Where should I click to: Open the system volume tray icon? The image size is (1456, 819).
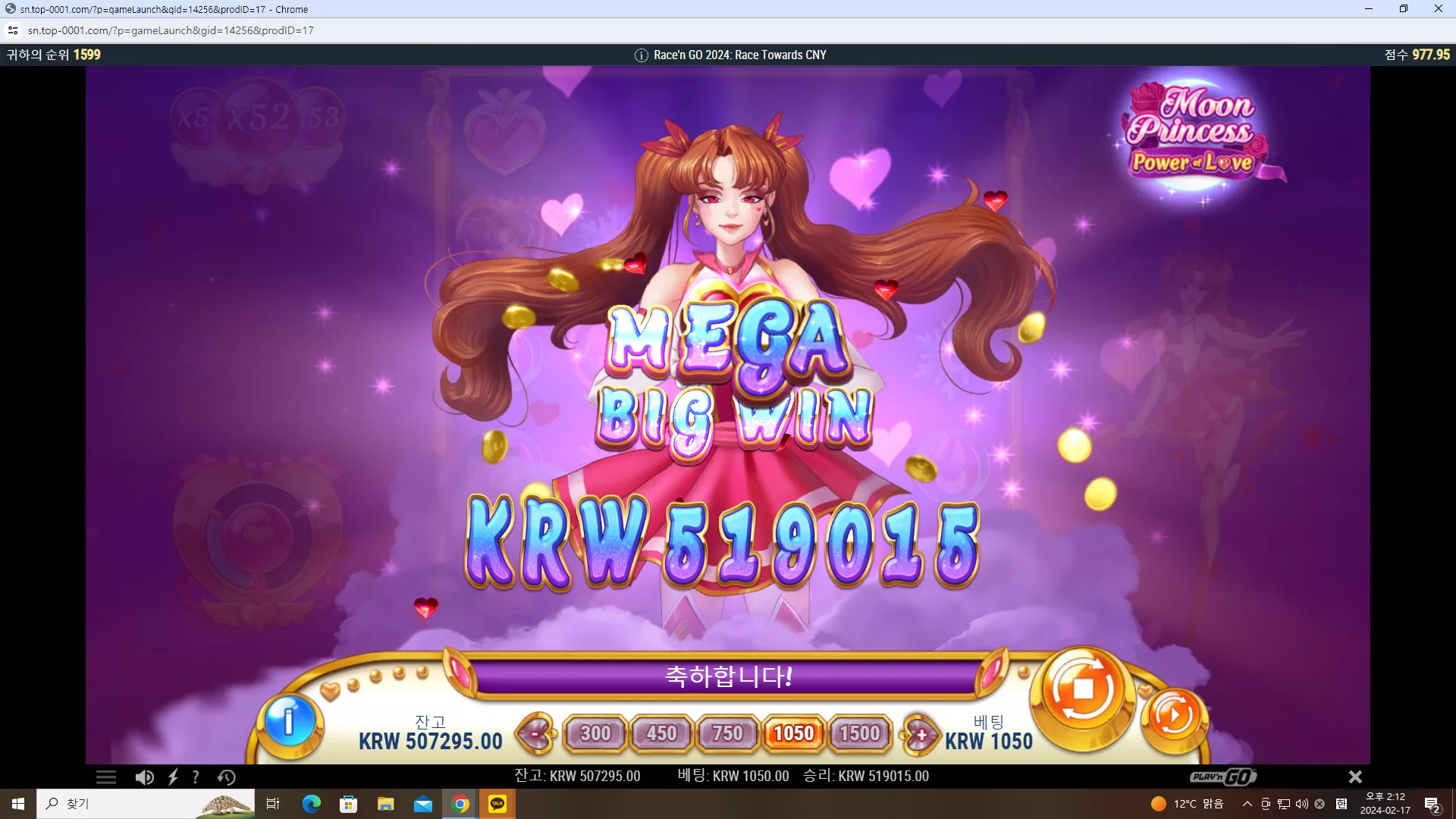coord(1301,804)
